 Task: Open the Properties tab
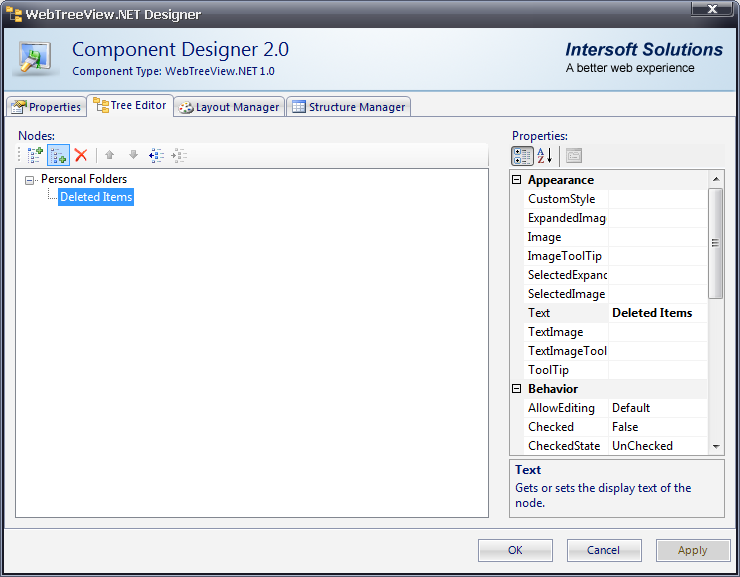(46, 107)
